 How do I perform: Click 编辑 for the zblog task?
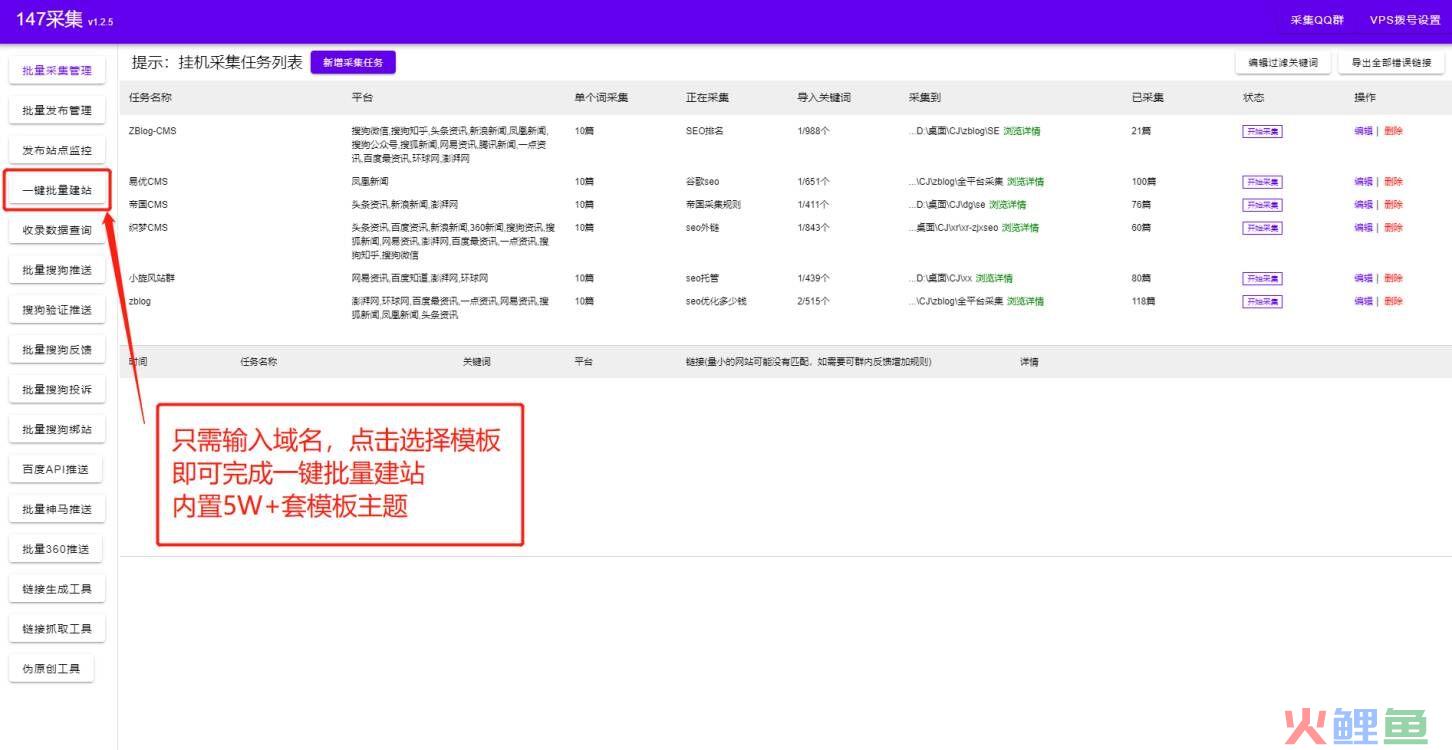(1363, 301)
